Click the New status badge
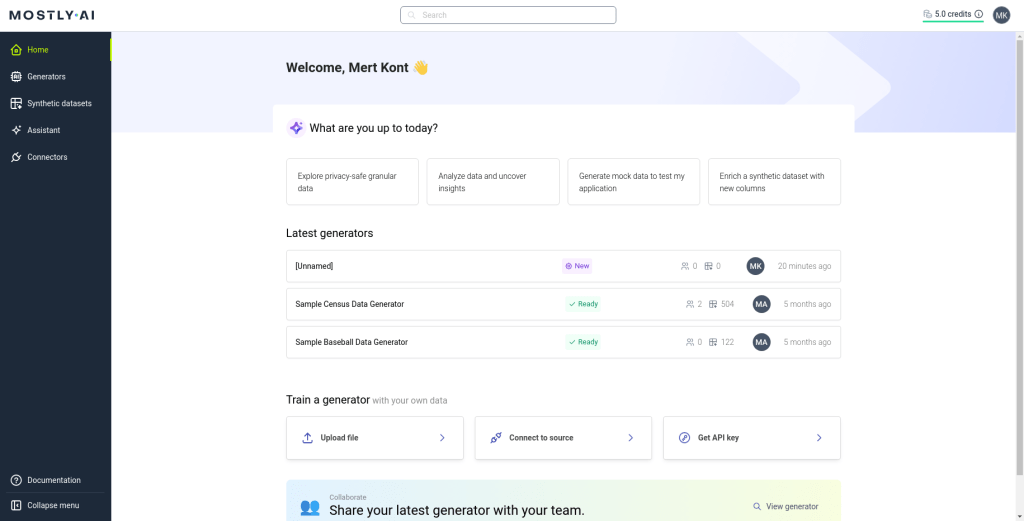Viewport: 1024px width, 521px height. pos(577,266)
